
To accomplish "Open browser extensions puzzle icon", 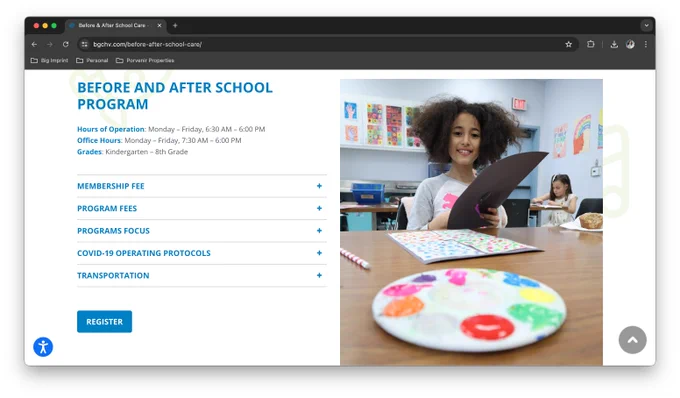I will pos(591,44).
